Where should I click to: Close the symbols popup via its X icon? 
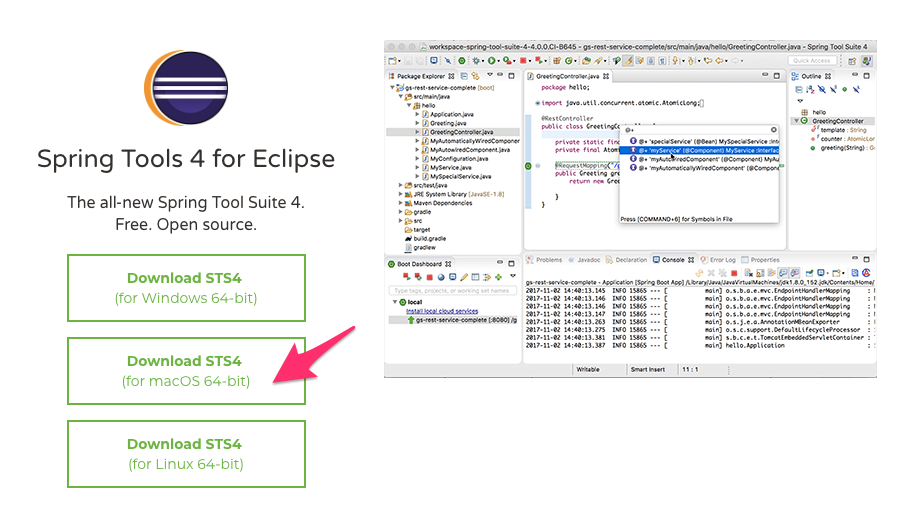774,129
